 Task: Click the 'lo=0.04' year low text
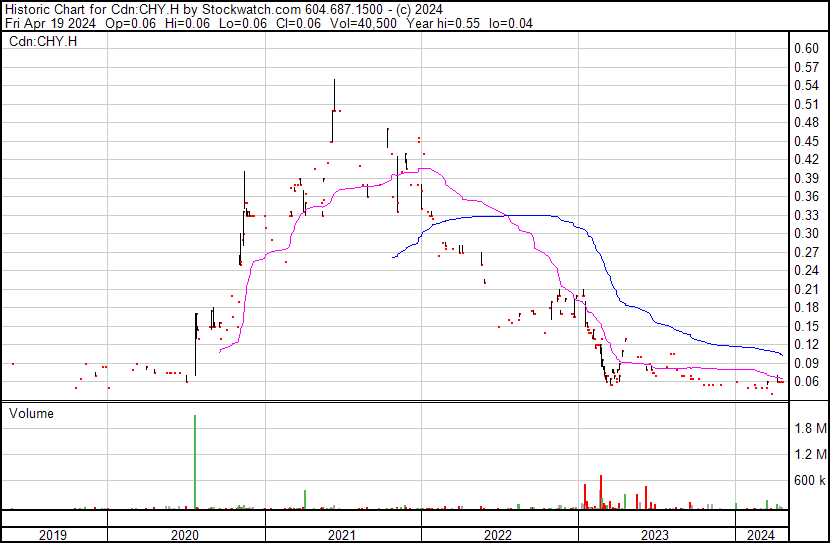[x=510, y=23]
